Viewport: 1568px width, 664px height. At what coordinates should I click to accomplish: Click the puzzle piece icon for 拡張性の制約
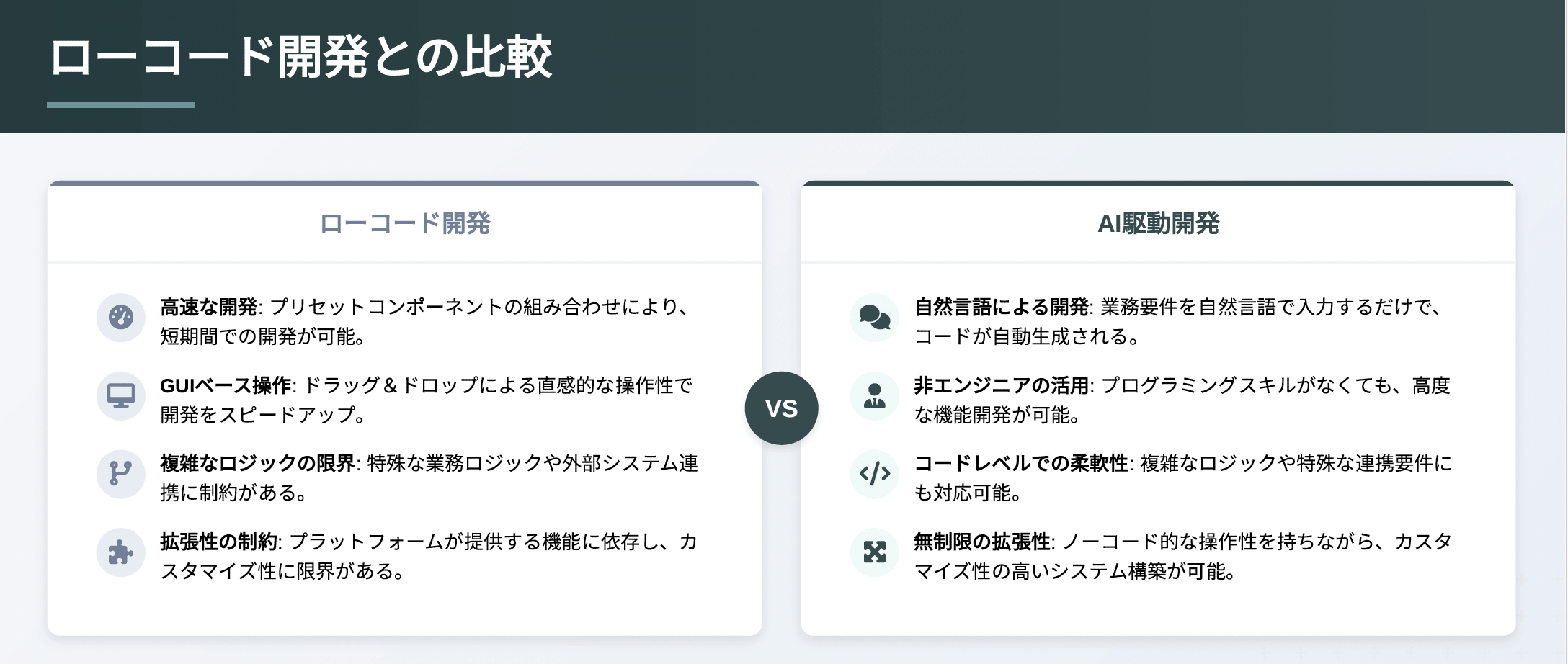pos(121,552)
